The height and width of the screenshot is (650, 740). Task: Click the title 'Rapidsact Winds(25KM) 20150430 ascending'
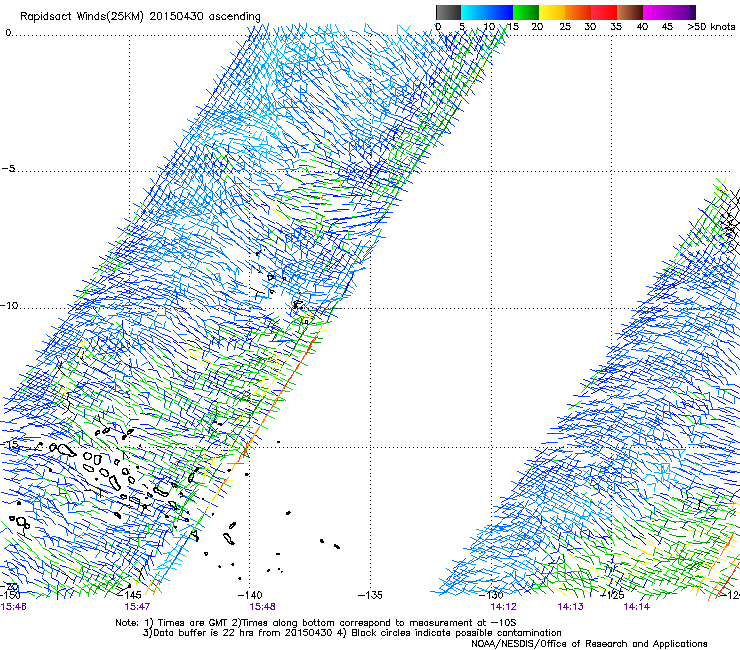140,17
